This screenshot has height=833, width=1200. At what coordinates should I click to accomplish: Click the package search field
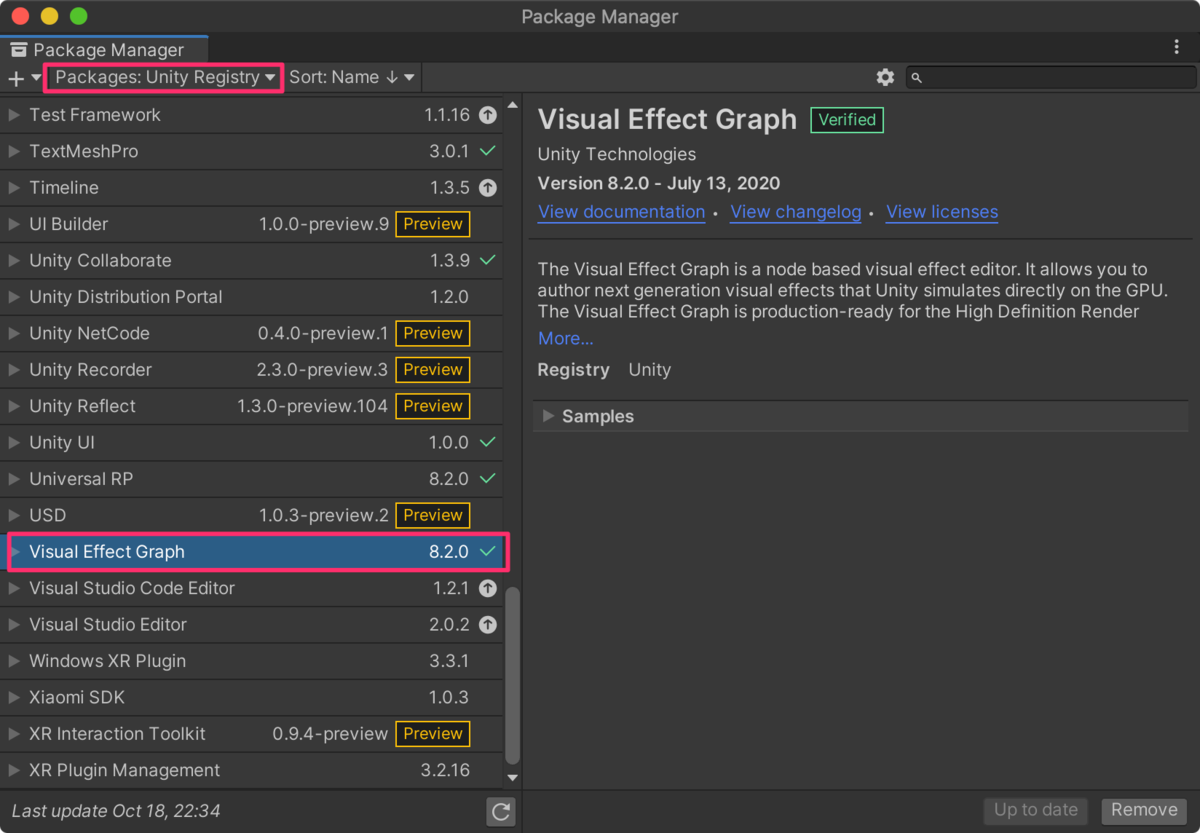pyautogui.click(x=1051, y=77)
